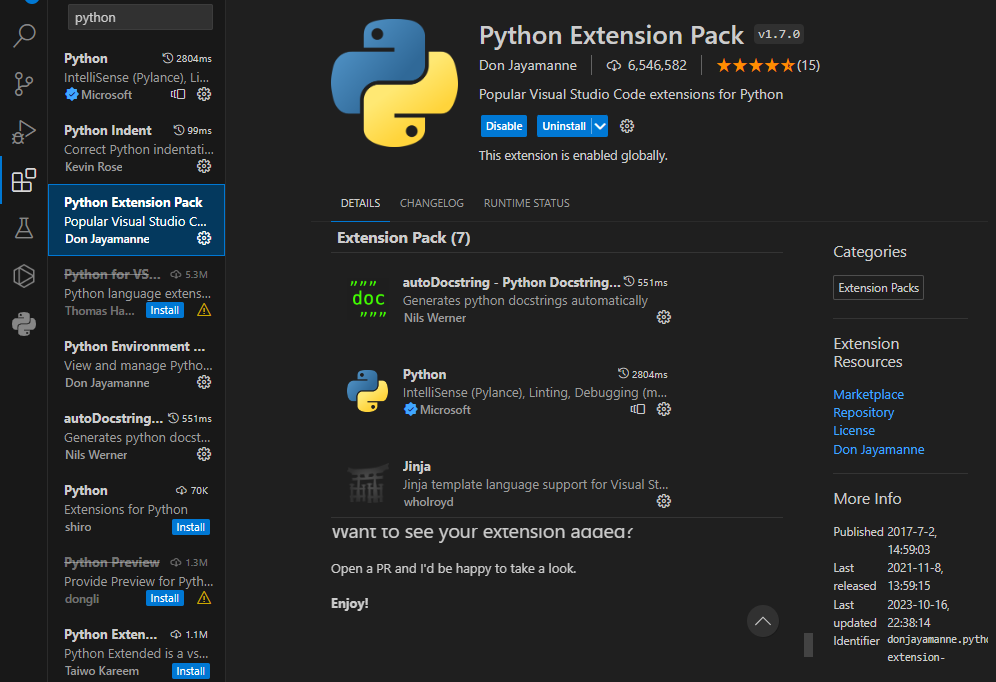Switch to the CHANGELOG tab
Image resolution: width=996 pixels, height=682 pixels.
tap(431, 202)
